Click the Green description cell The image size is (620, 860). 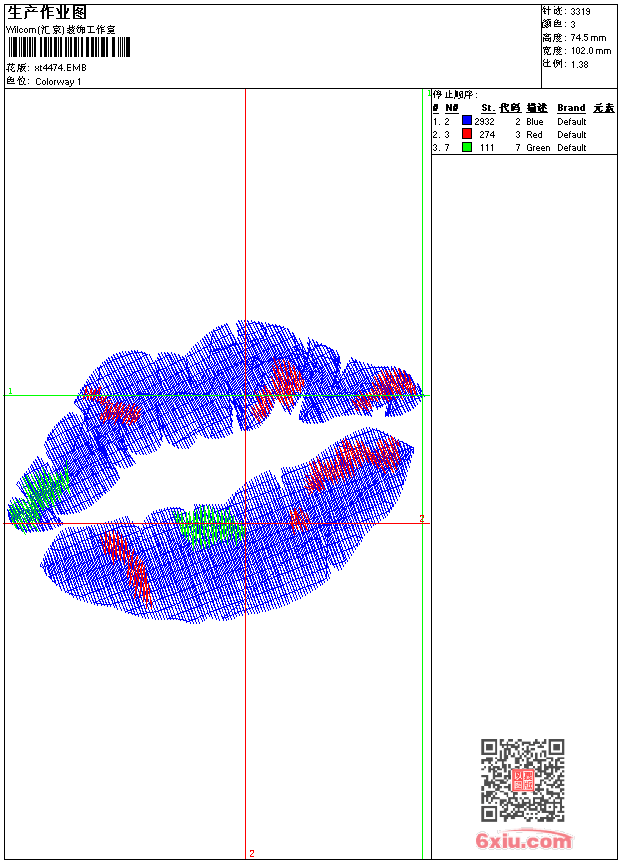538,148
